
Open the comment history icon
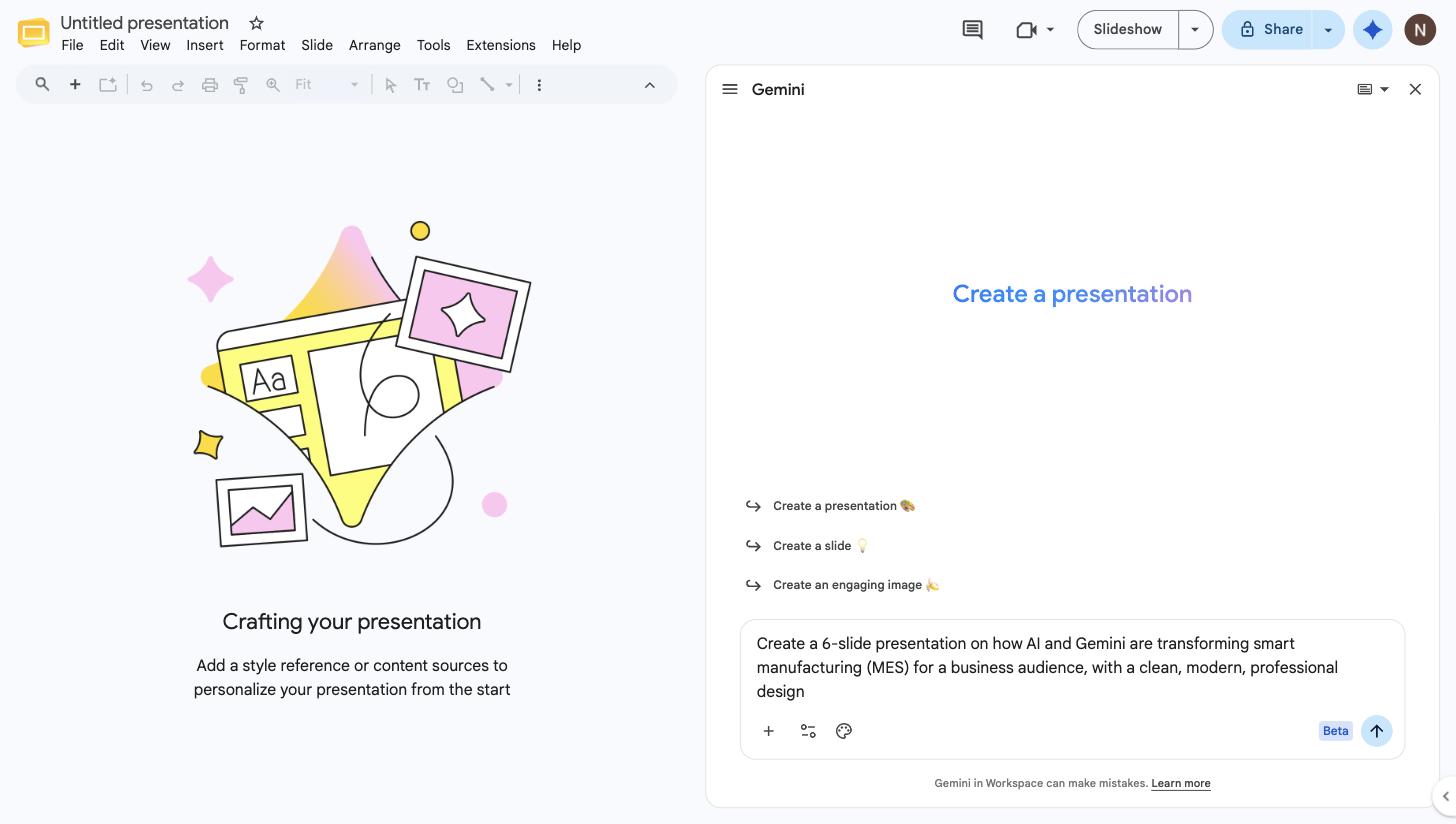pos(972,30)
